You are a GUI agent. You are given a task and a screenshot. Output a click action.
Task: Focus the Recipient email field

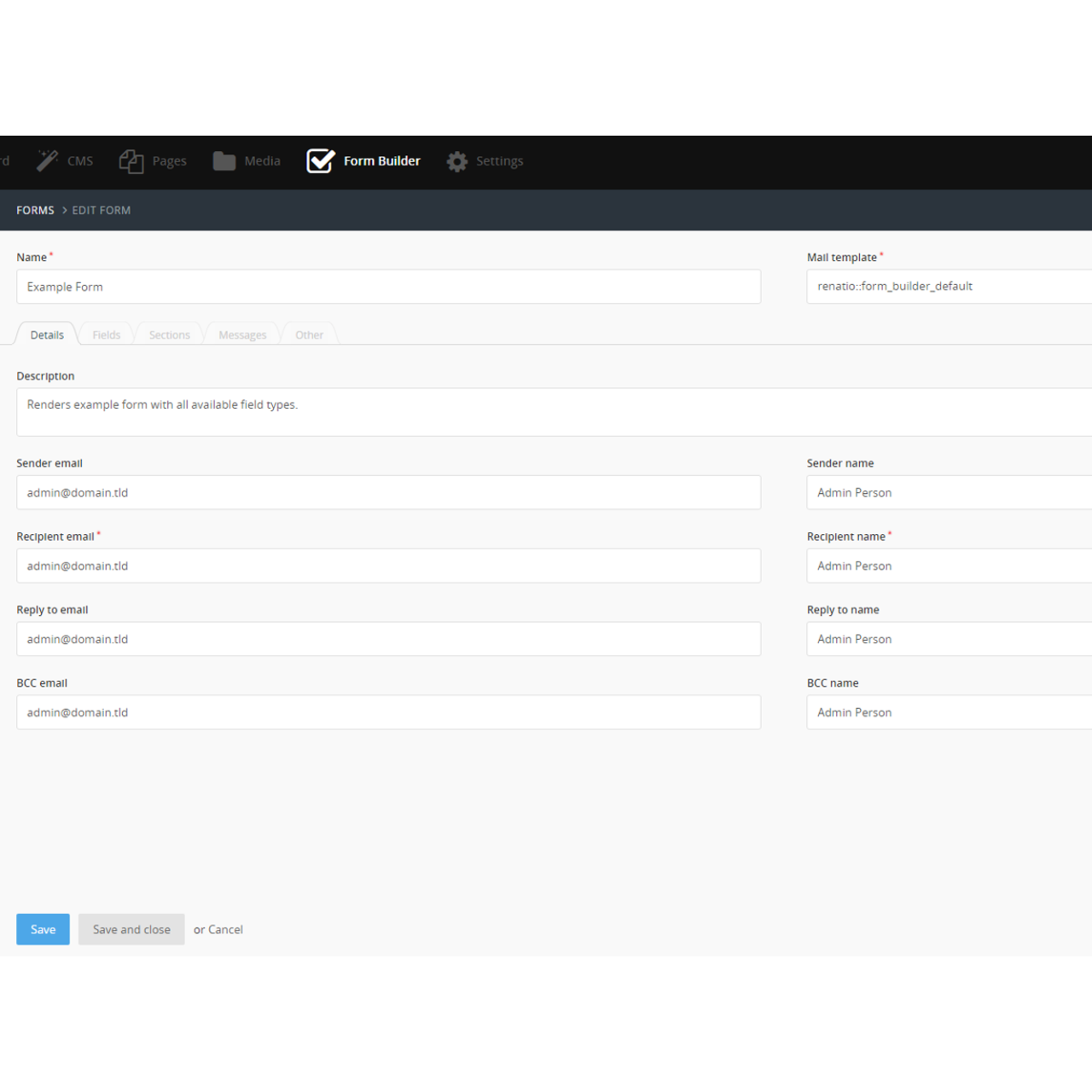click(388, 566)
